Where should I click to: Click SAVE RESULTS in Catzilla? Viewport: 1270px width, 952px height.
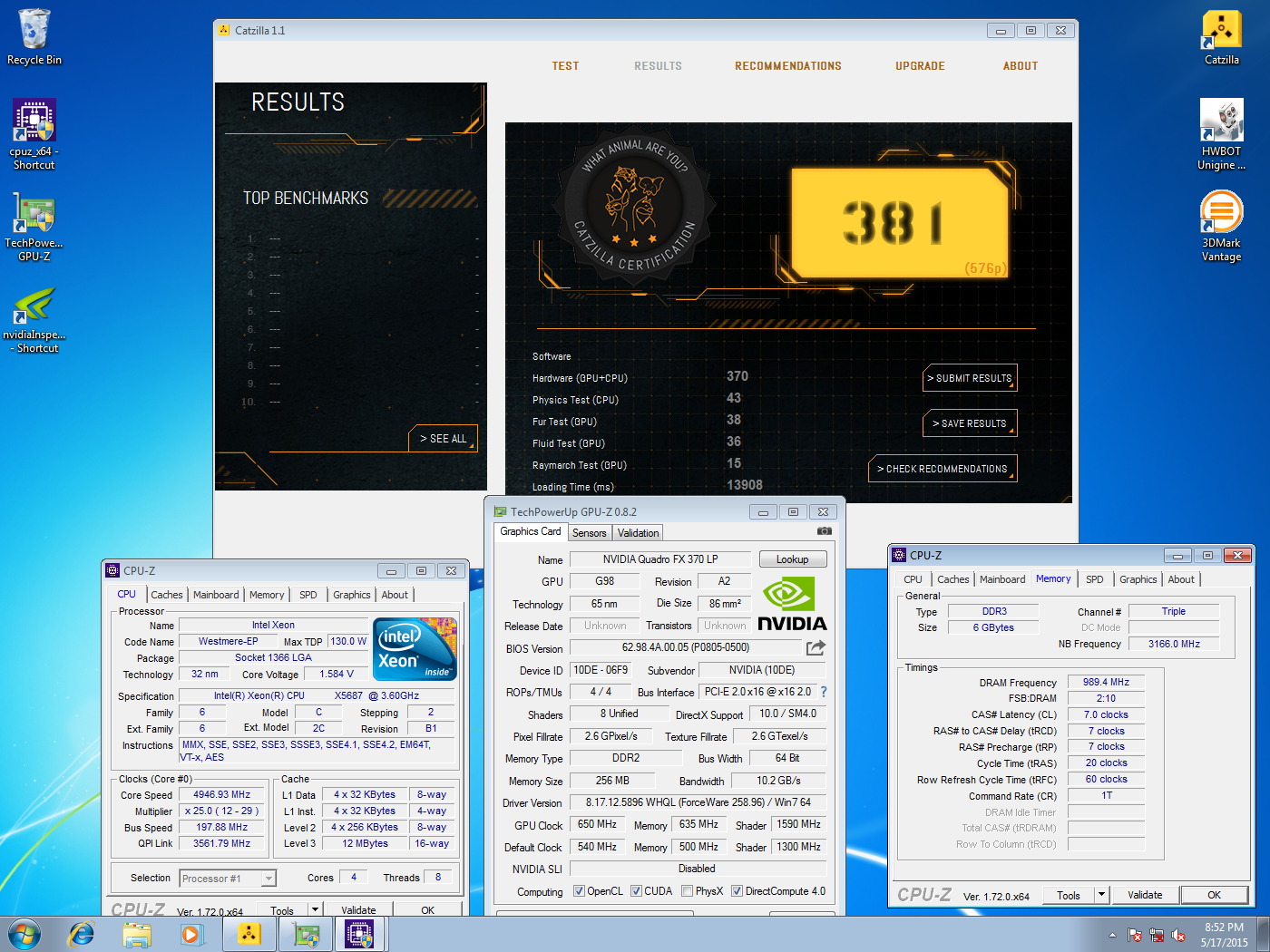(x=970, y=423)
